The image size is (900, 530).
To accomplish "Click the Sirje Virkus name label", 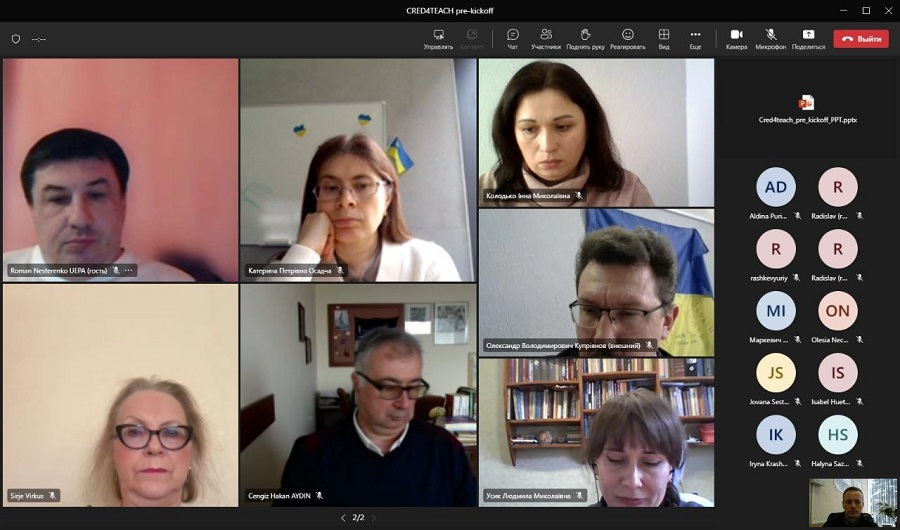I will point(27,496).
